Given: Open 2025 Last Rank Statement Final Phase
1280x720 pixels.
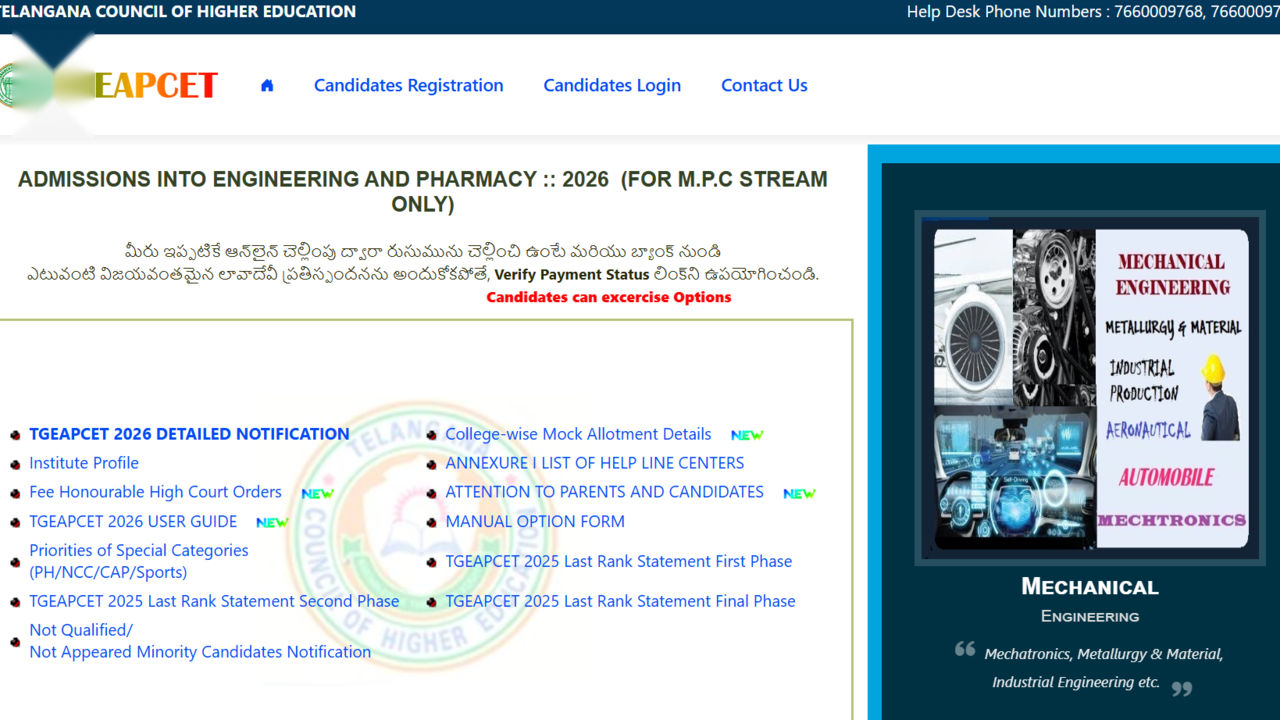Looking at the screenshot, I should (620, 601).
